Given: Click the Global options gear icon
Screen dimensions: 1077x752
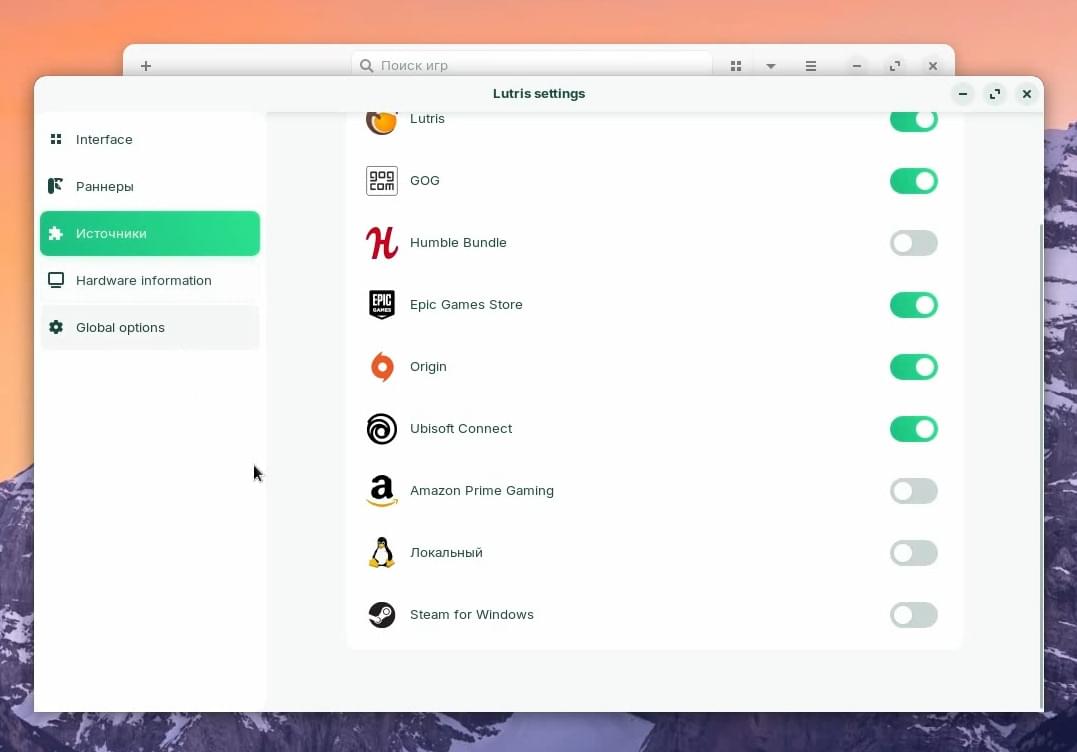Looking at the screenshot, I should (56, 328).
